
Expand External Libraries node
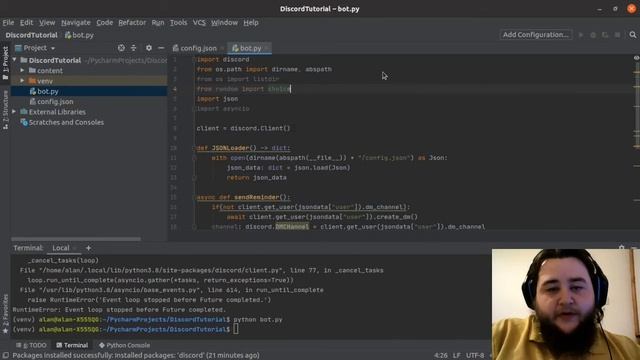pos(14,111)
